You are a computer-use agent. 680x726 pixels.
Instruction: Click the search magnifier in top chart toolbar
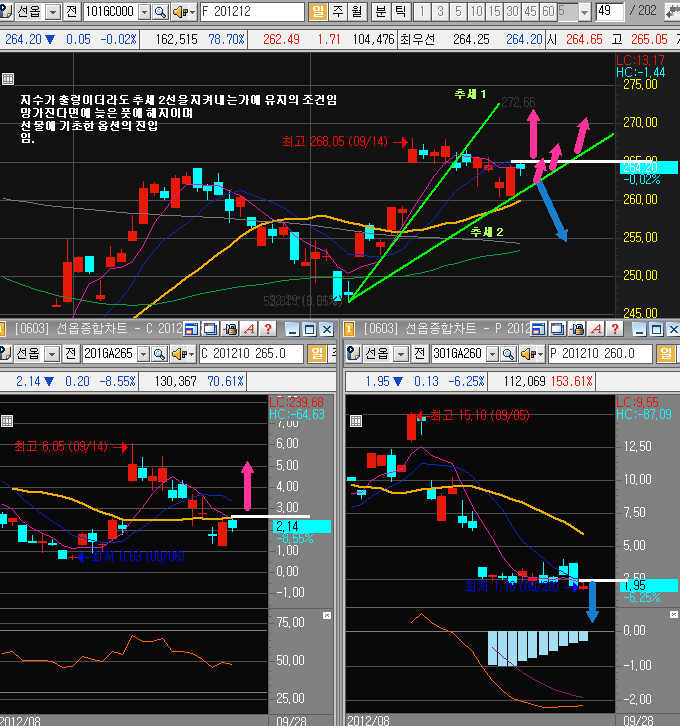162,12
